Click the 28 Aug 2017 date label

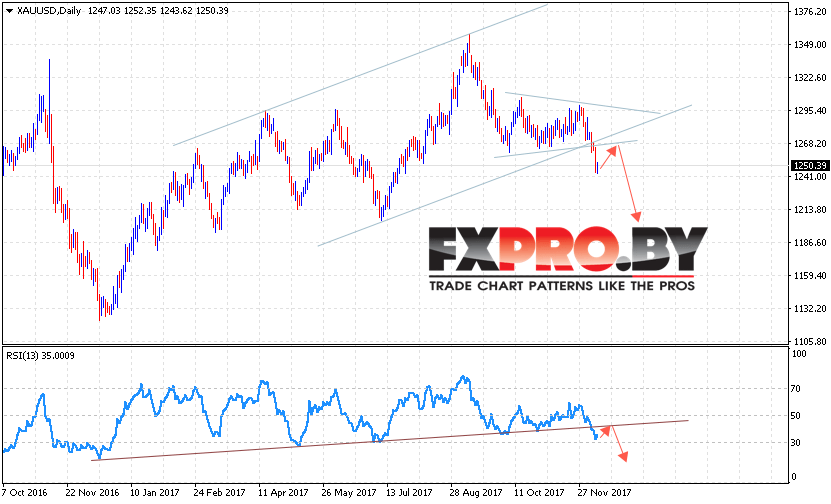476,493
